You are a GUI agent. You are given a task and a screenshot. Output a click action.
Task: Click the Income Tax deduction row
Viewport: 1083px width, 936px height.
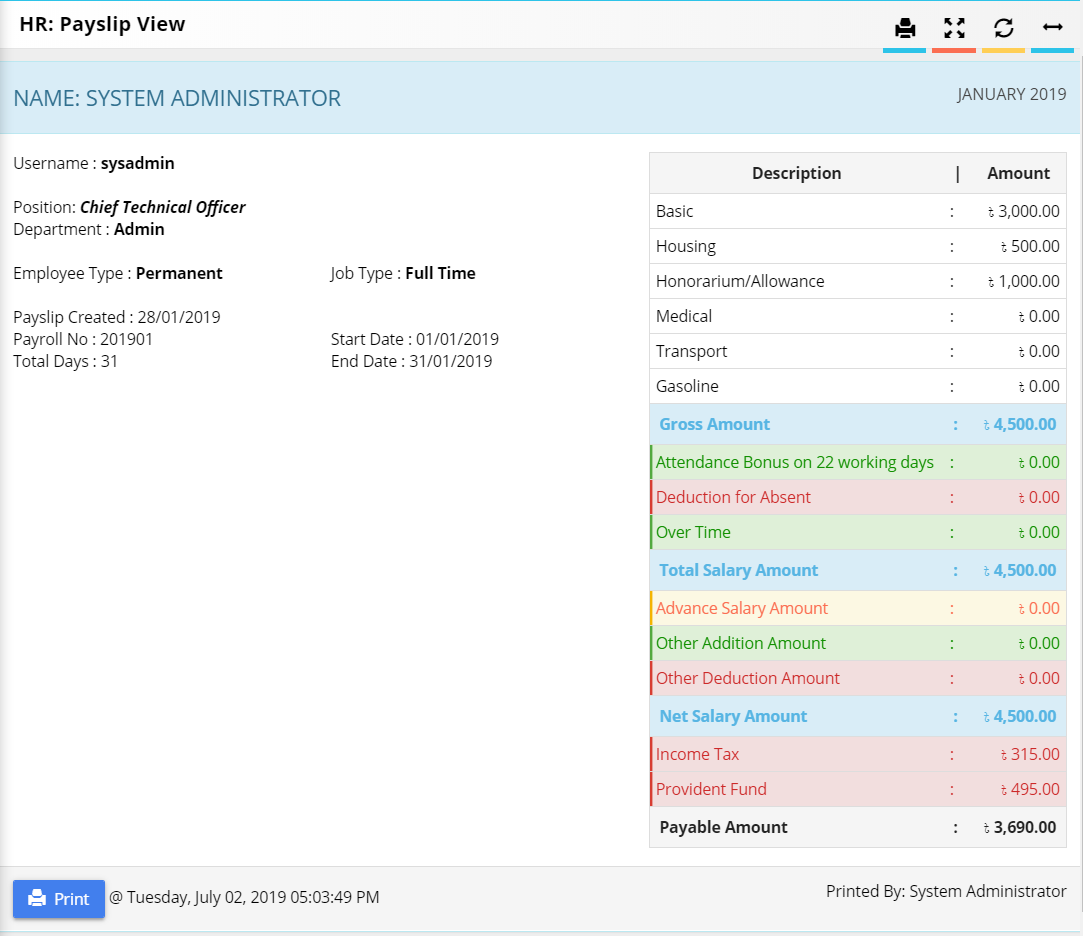(858, 754)
